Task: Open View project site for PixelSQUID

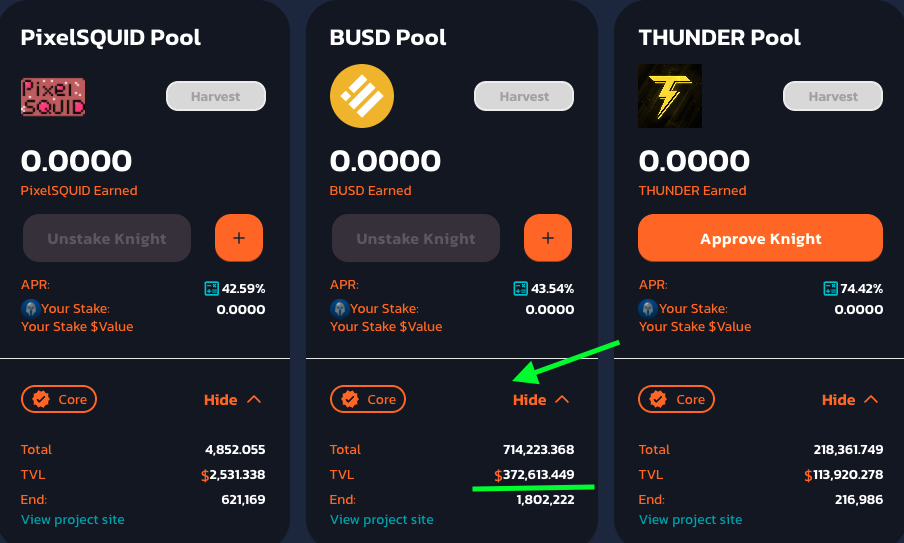Action: [73, 519]
